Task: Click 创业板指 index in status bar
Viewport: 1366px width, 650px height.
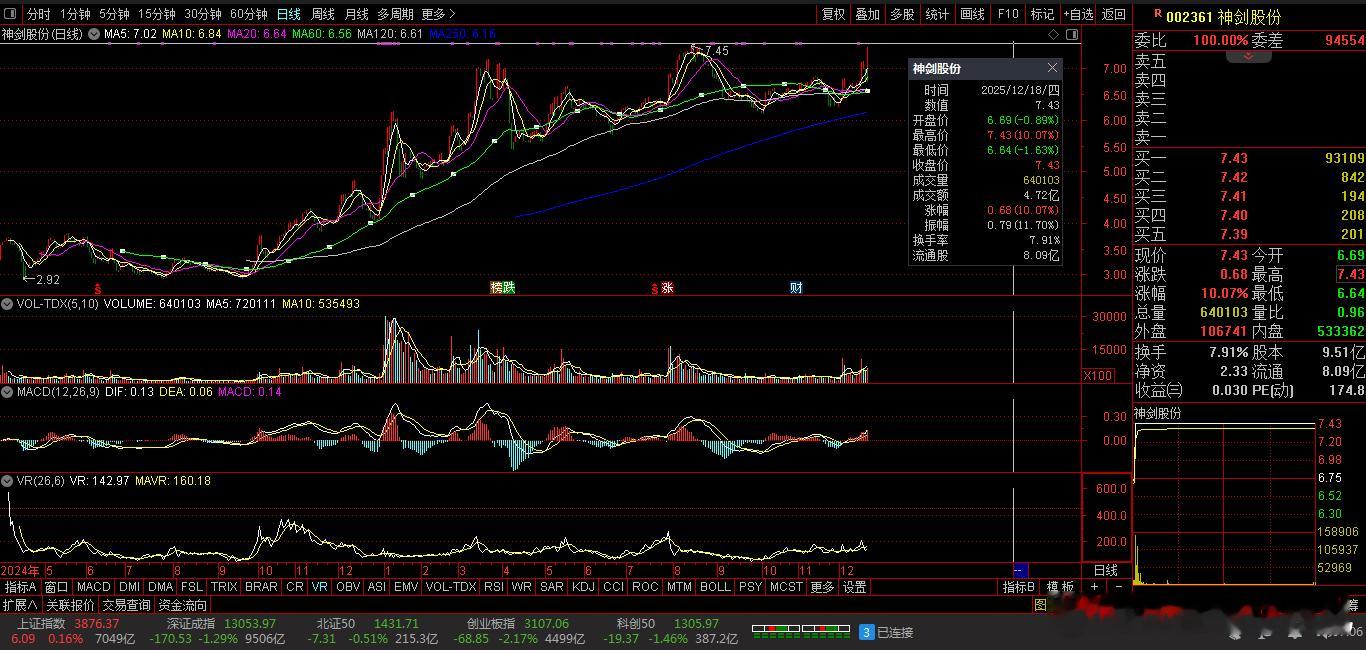Action: [492, 623]
